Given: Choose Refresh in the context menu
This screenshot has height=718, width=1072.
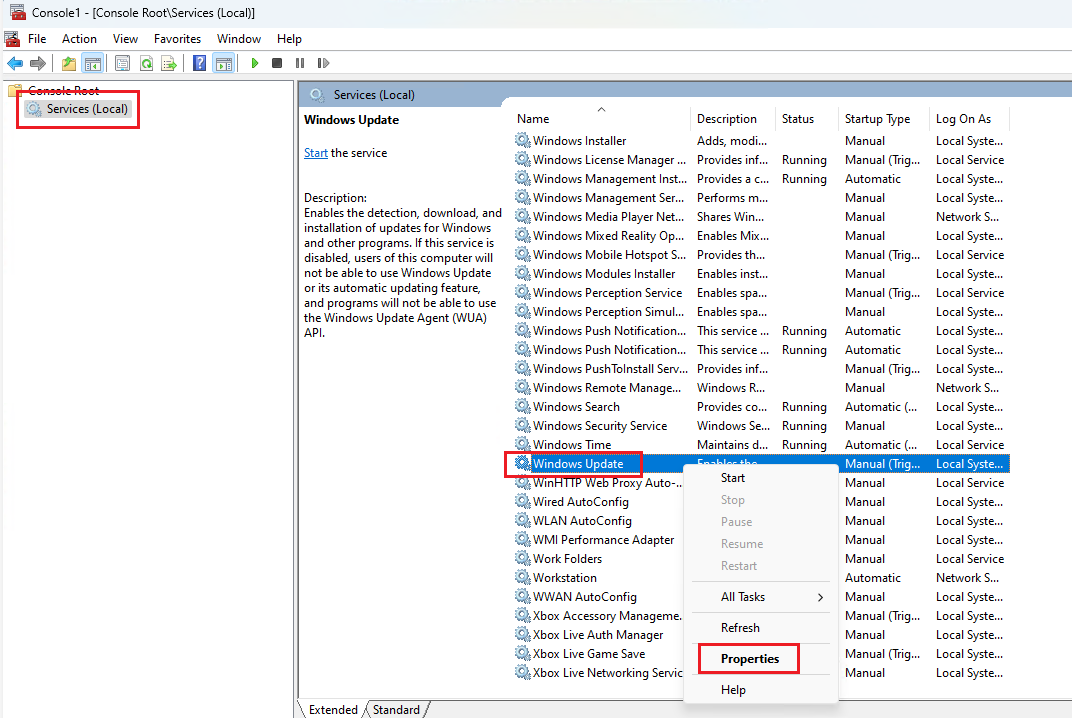Looking at the screenshot, I should (x=761, y=628).
